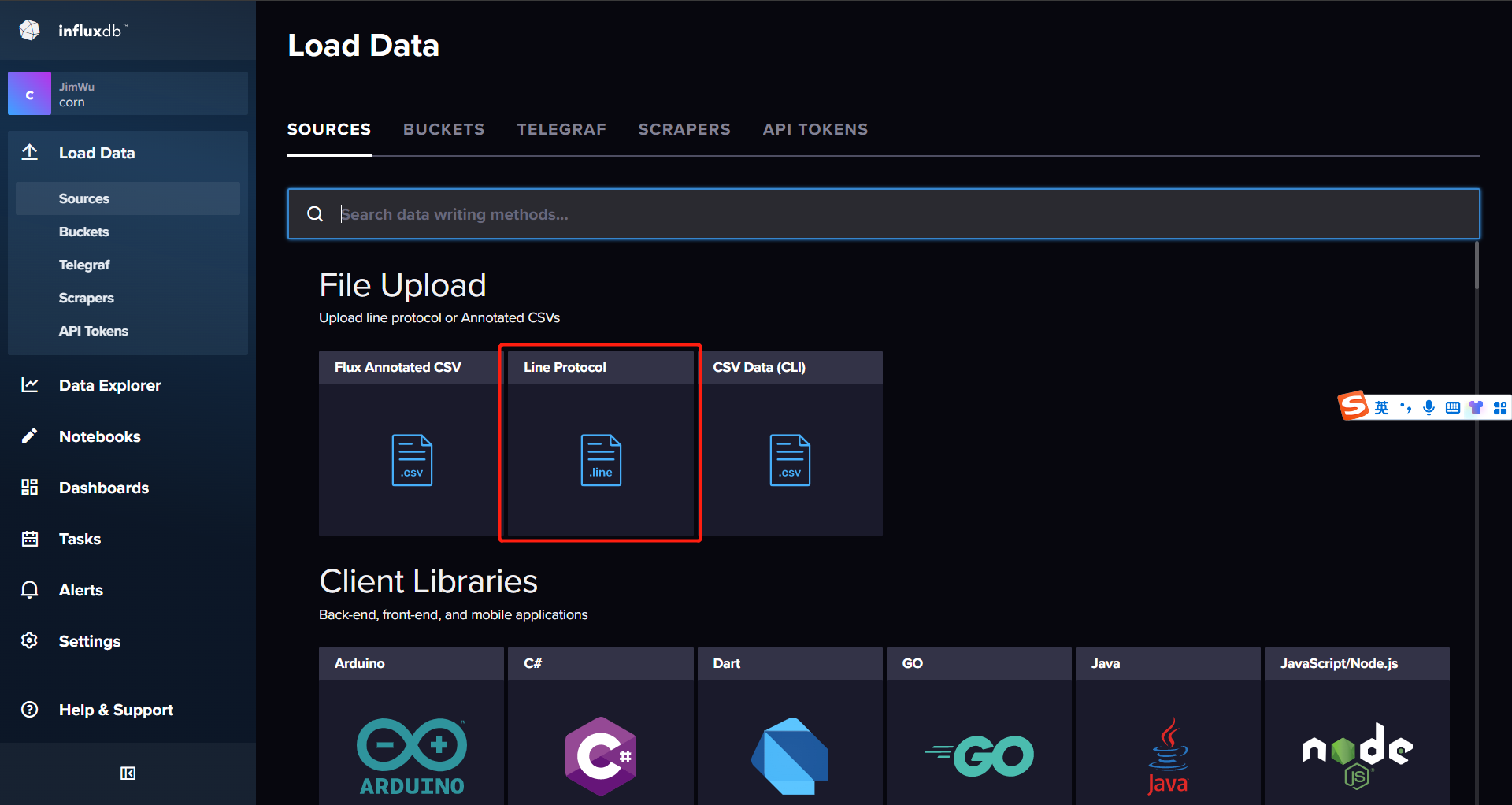Viewport: 1512px width, 805px height.
Task: Open the IME toolbox grid icon
Action: coord(1500,407)
